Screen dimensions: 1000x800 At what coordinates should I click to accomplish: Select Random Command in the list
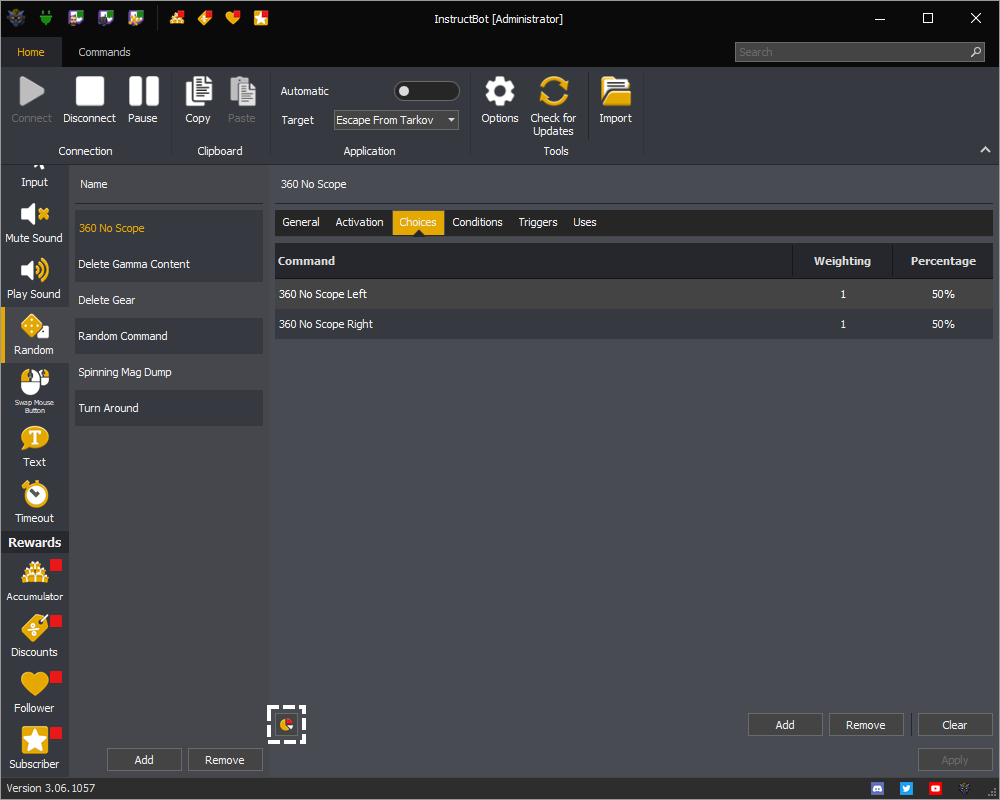coord(168,336)
